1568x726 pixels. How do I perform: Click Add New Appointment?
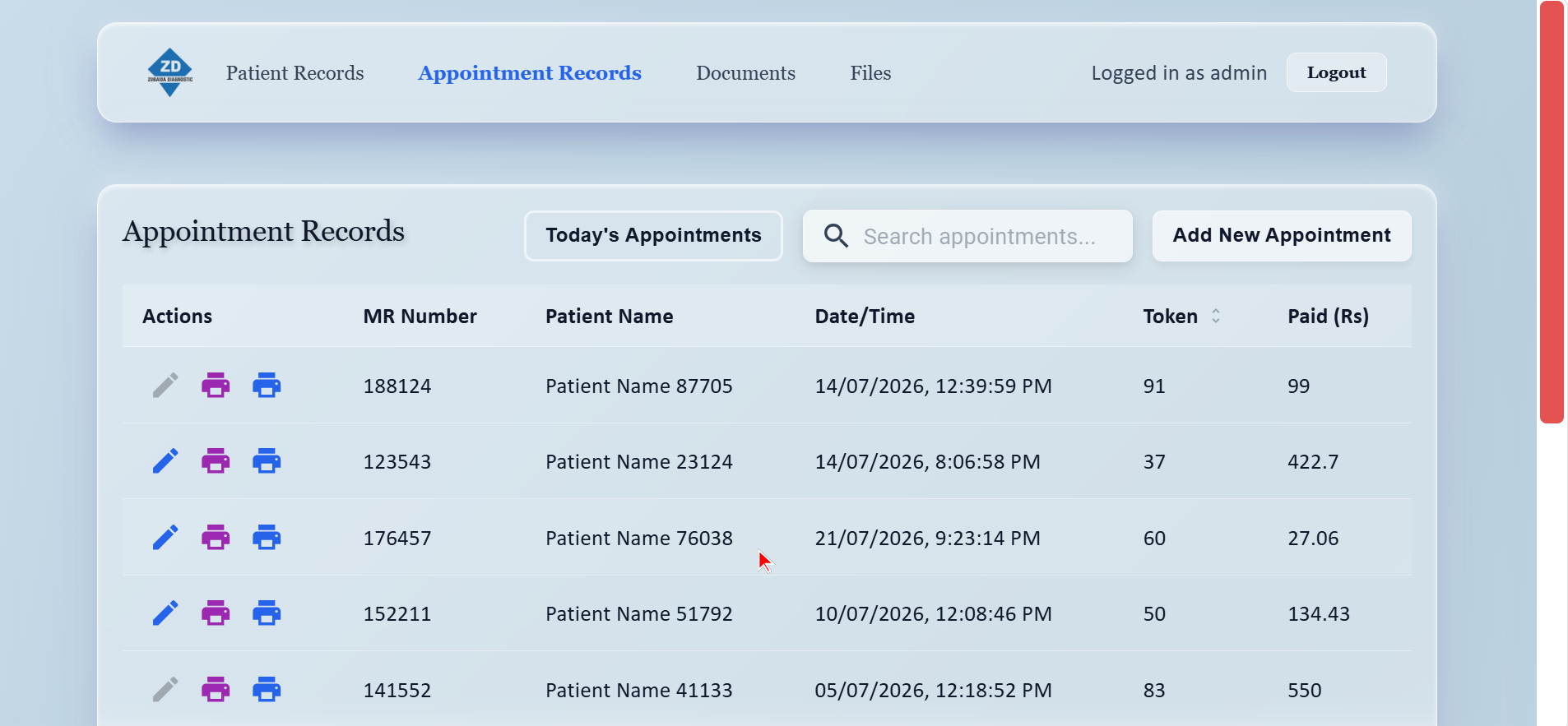[1282, 236]
